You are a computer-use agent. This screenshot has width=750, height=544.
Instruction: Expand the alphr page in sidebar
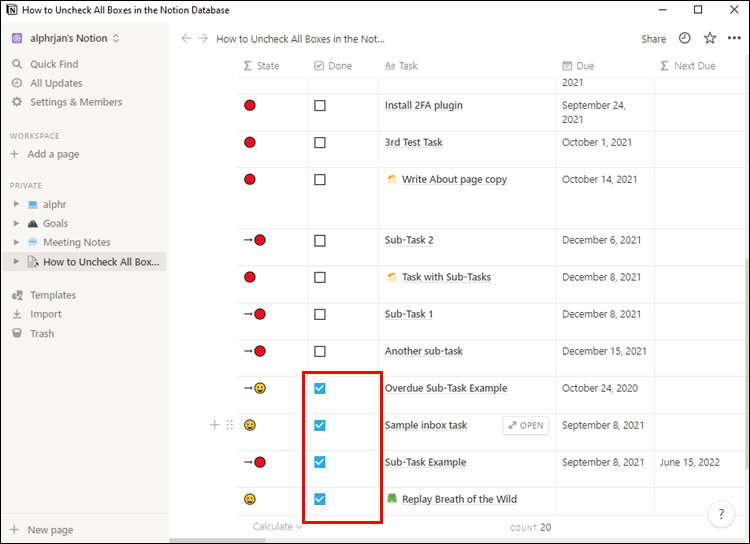tap(16, 204)
